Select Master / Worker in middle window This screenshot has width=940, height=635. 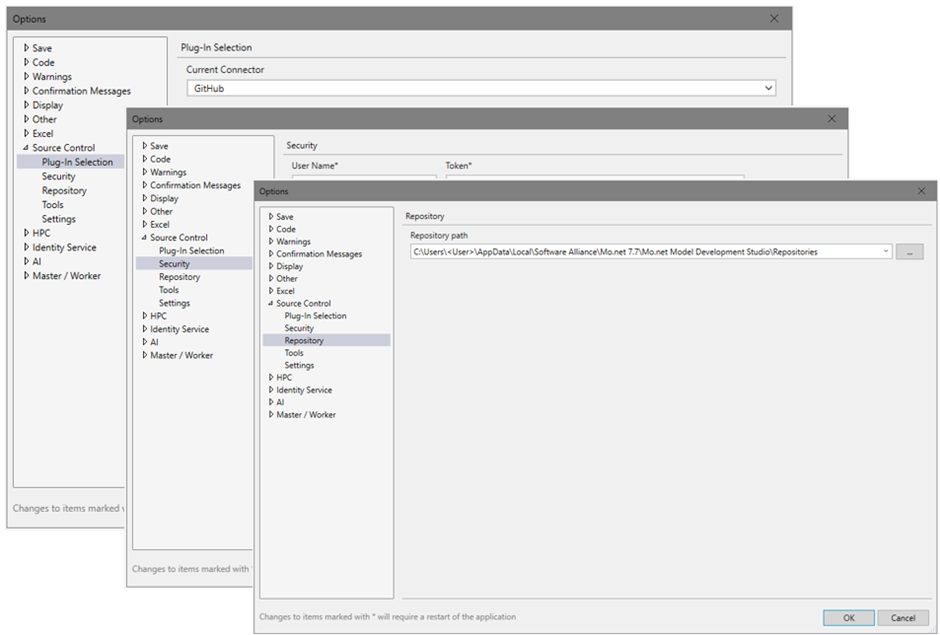182,355
